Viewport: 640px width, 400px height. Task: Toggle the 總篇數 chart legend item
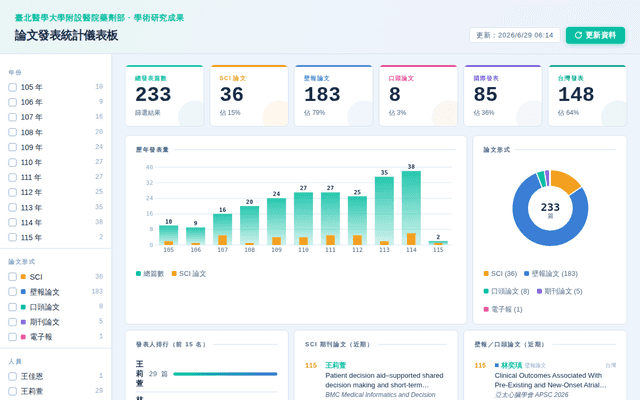[x=150, y=273]
